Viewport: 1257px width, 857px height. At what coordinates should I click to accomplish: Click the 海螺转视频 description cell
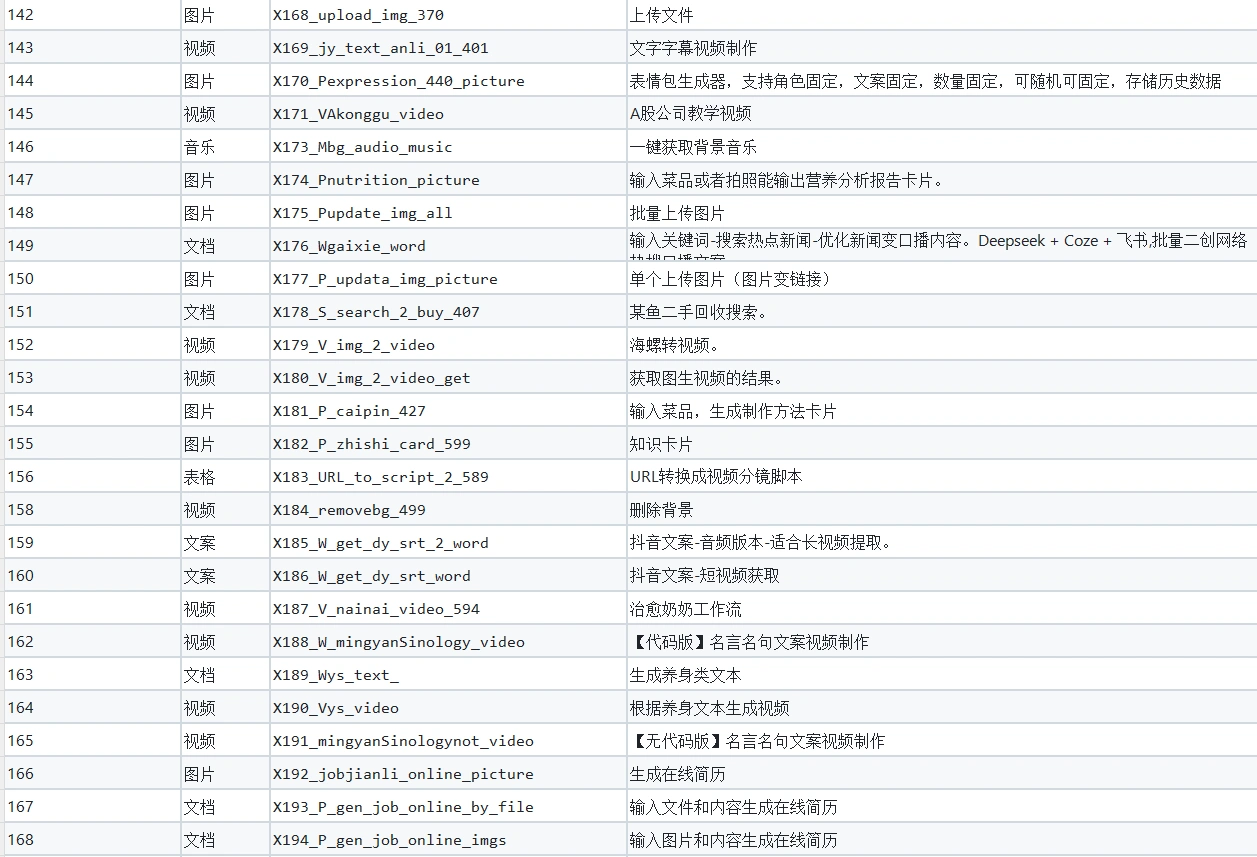pyautogui.click(x=674, y=345)
